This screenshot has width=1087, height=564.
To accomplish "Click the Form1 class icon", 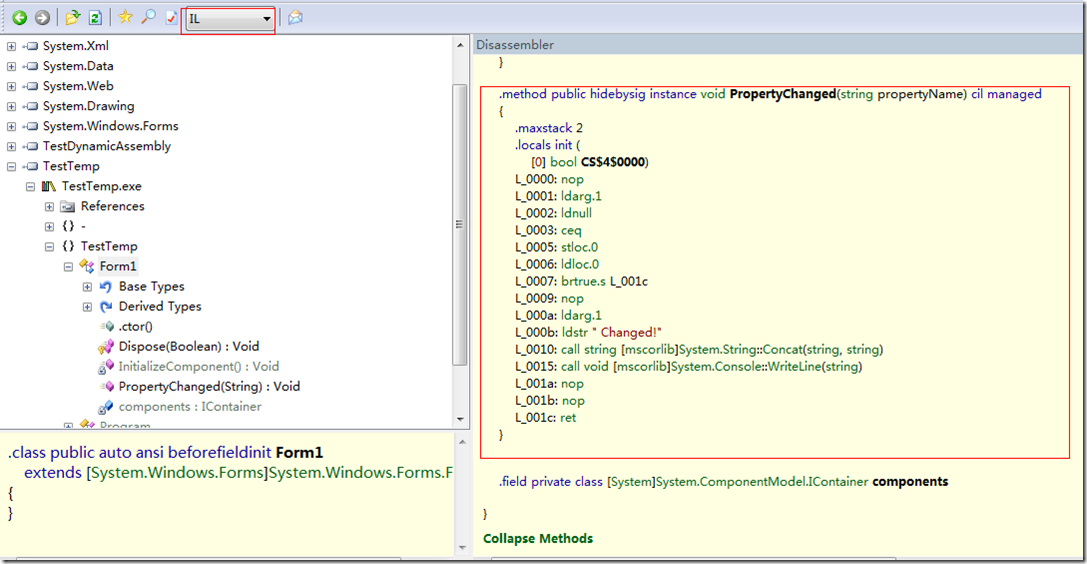I will coord(87,266).
